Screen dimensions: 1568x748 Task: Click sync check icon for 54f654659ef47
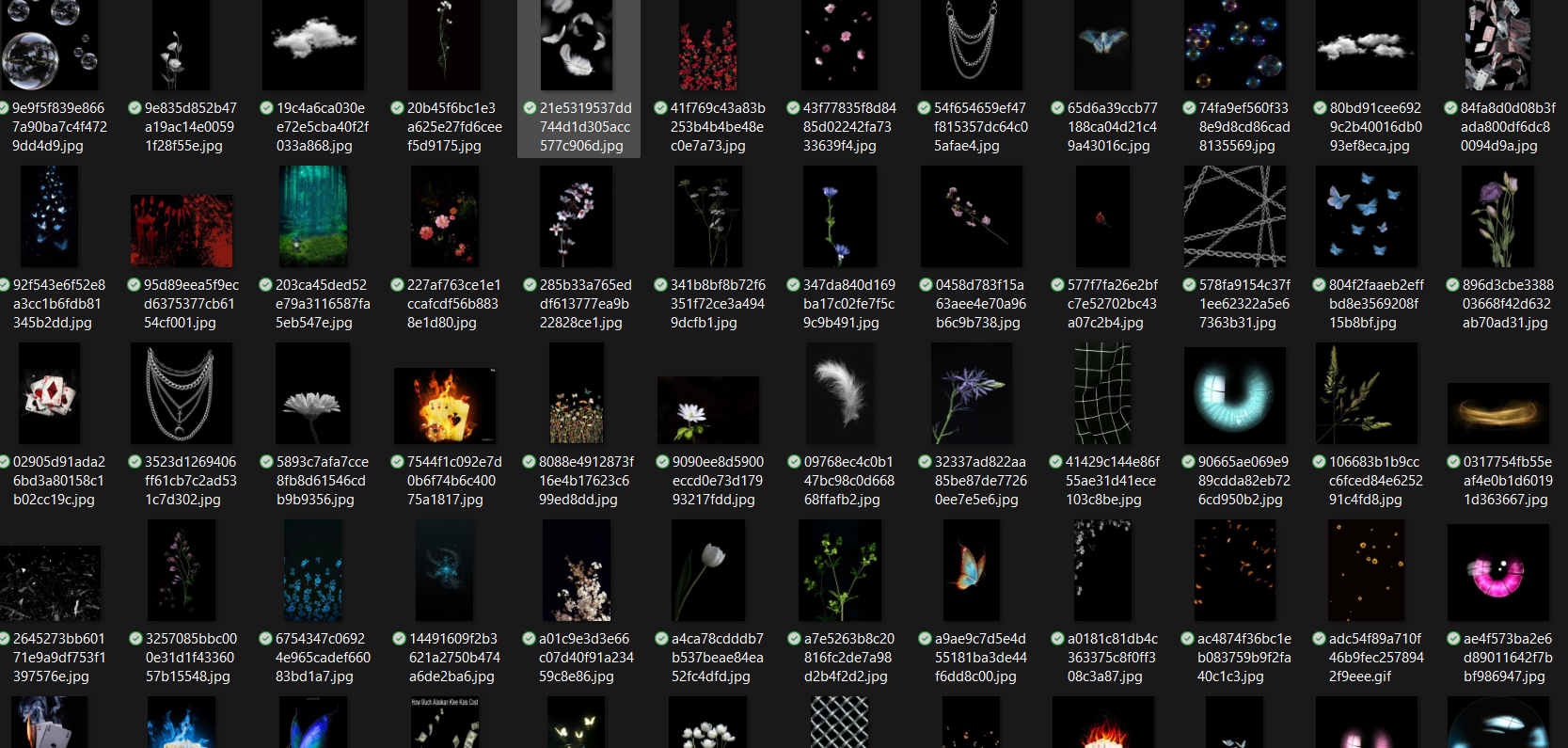pos(925,108)
